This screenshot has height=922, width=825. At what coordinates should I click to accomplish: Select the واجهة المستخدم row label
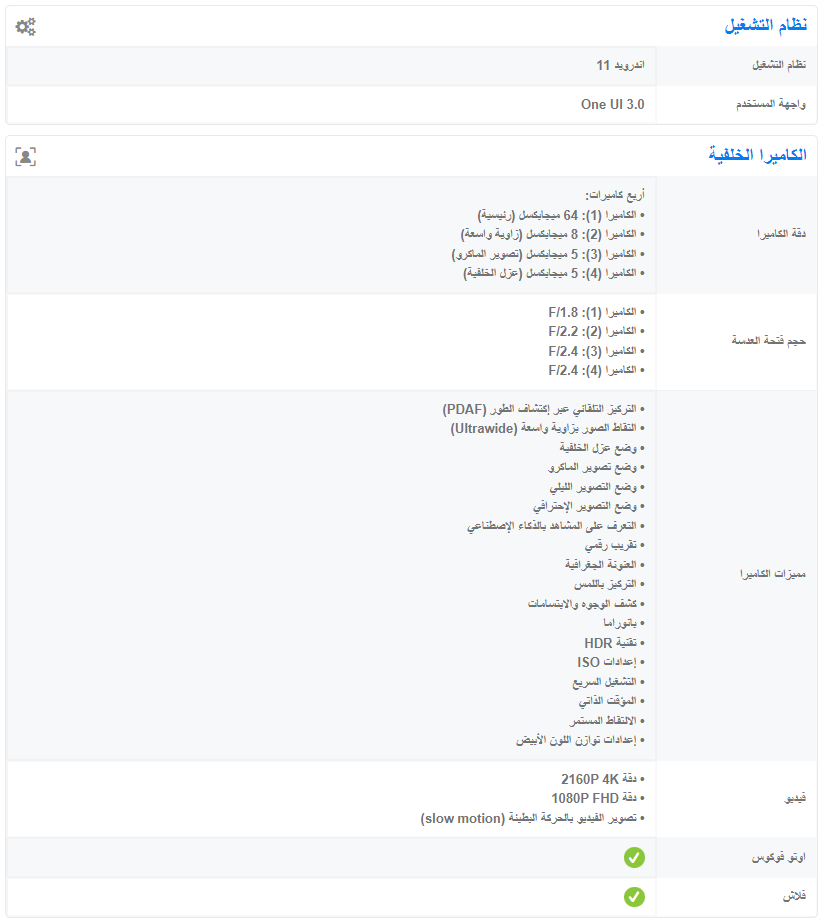pos(772,104)
